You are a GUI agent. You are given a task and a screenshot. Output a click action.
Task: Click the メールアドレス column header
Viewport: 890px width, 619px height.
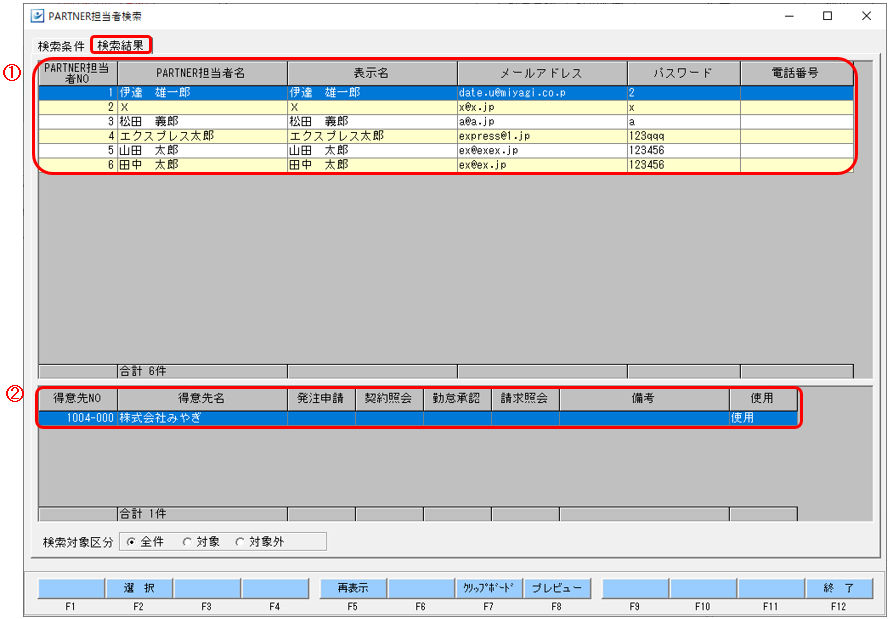[x=542, y=73]
